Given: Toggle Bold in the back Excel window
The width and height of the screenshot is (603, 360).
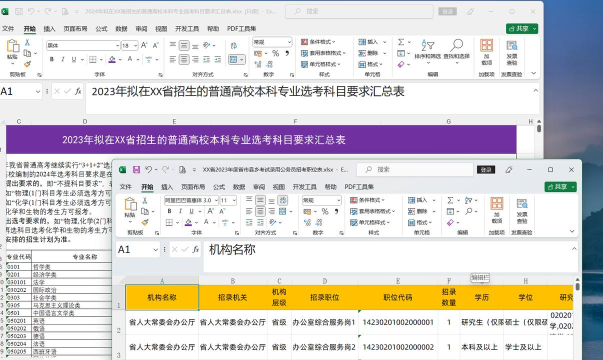Looking at the screenshot, I should click(x=52, y=59).
